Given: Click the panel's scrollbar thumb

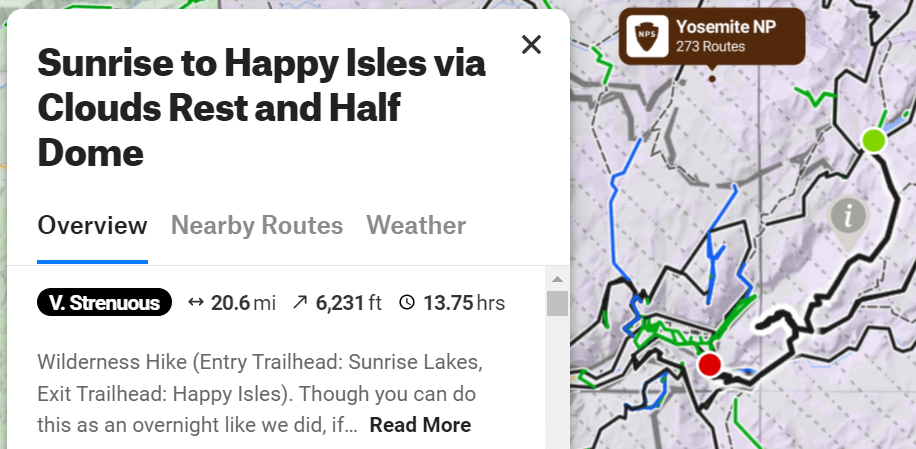Looking at the screenshot, I should pos(557,303).
